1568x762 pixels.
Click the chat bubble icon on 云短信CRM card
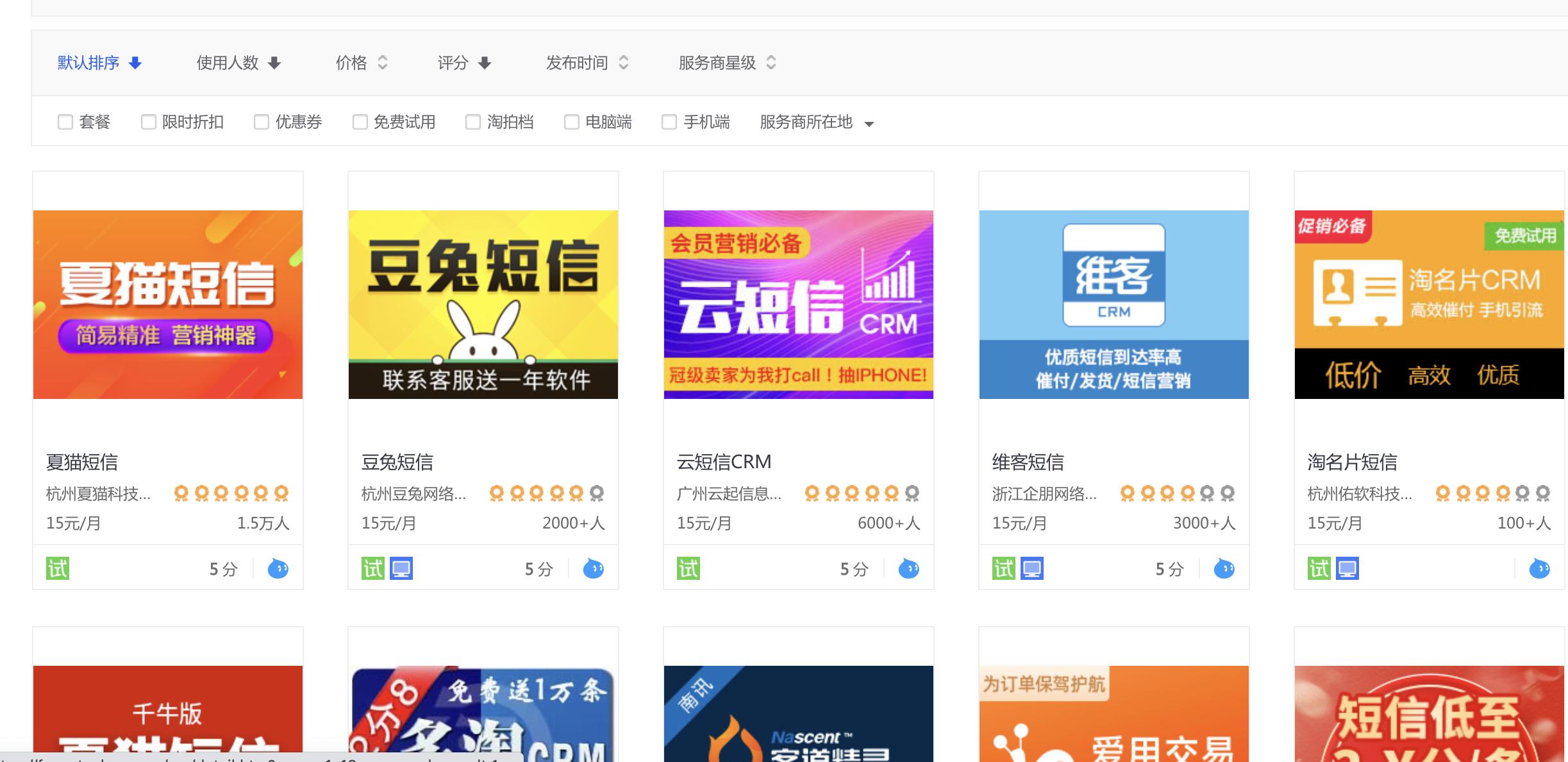click(x=909, y=568)
